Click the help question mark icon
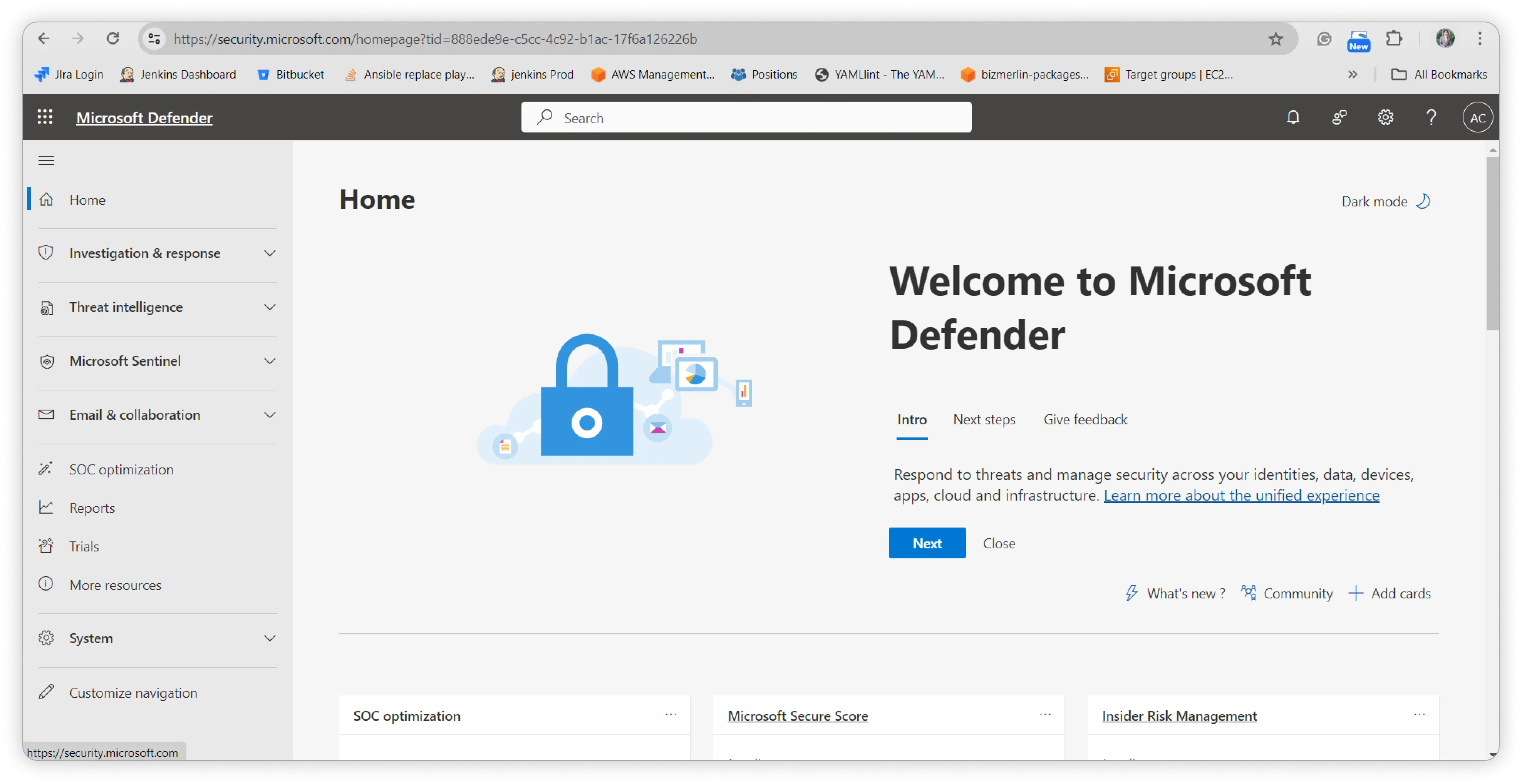 pos(1431,117)
